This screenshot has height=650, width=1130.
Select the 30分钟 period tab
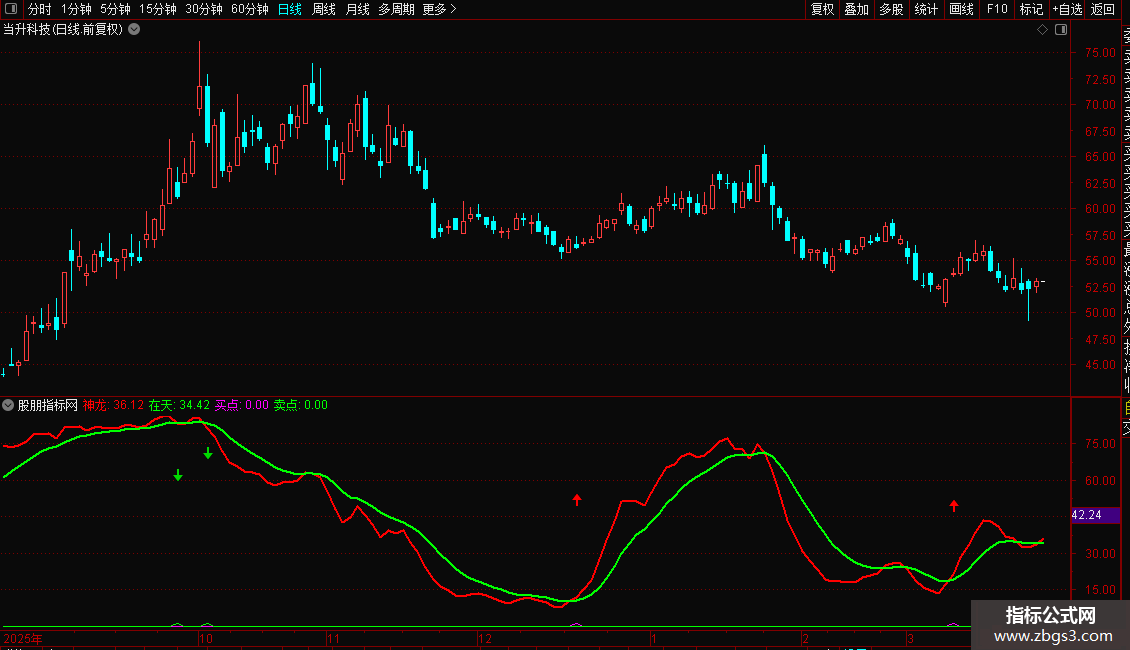tap(204, 9)
